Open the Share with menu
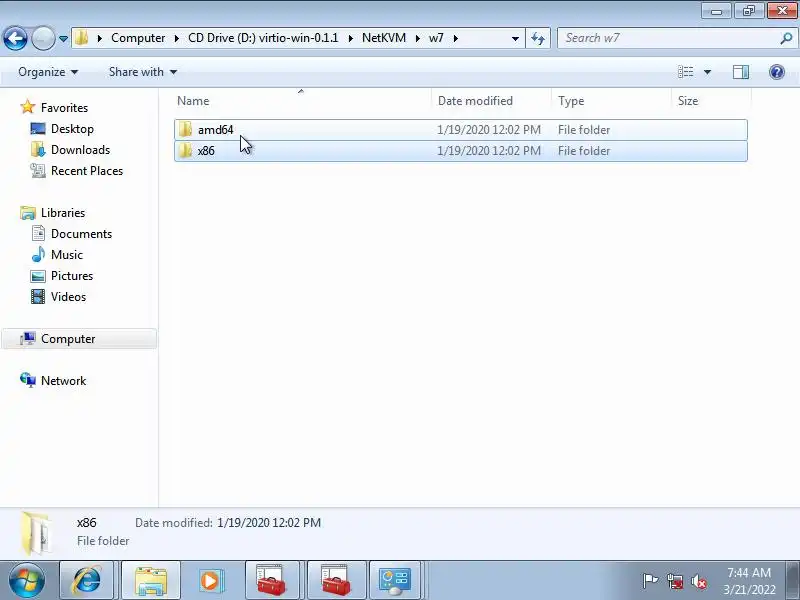 tap(143, 72)
